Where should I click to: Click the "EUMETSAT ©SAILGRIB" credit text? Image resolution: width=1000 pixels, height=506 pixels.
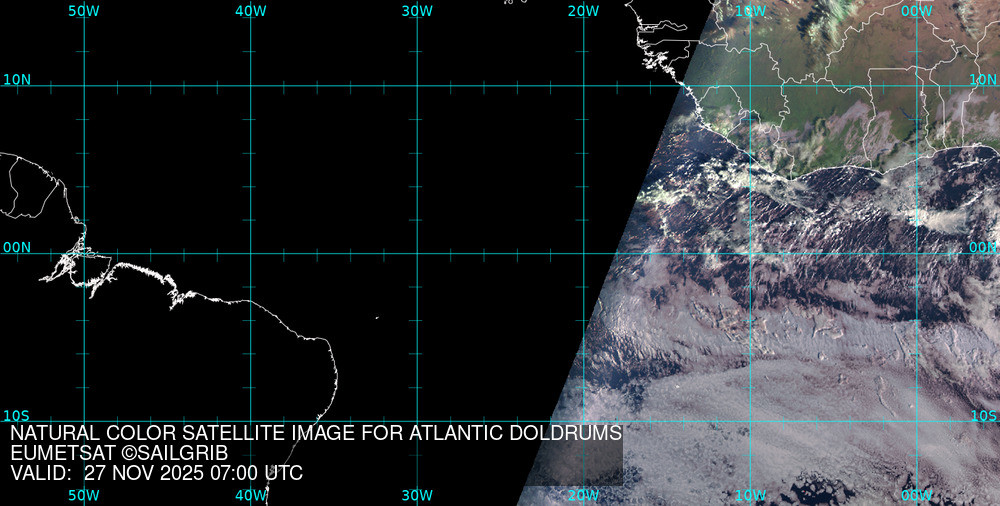click(119, 453)
